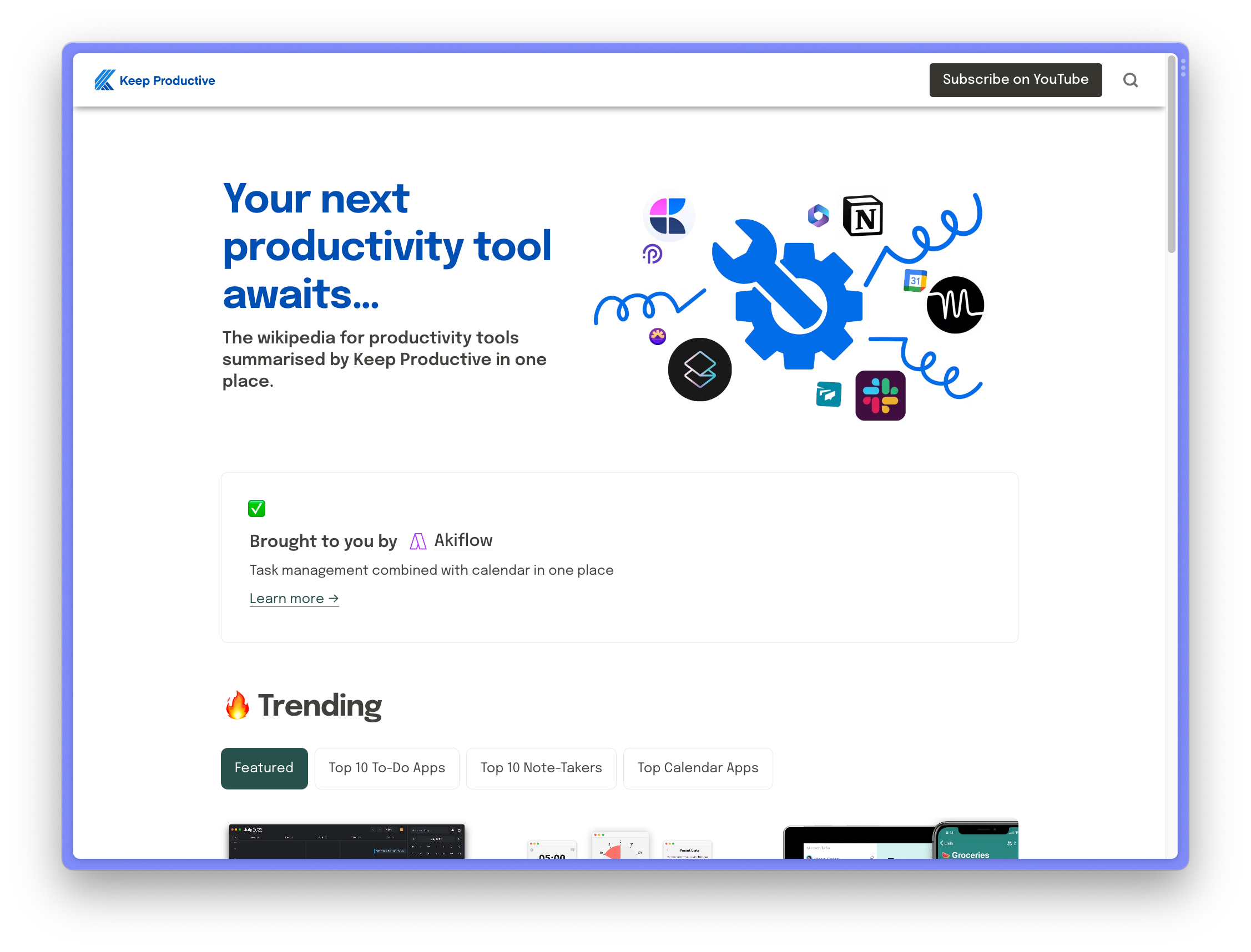Click 'The wikipedia for productivity tools' subtitle
The image size is (1251, 952).
tap(384, 359)
